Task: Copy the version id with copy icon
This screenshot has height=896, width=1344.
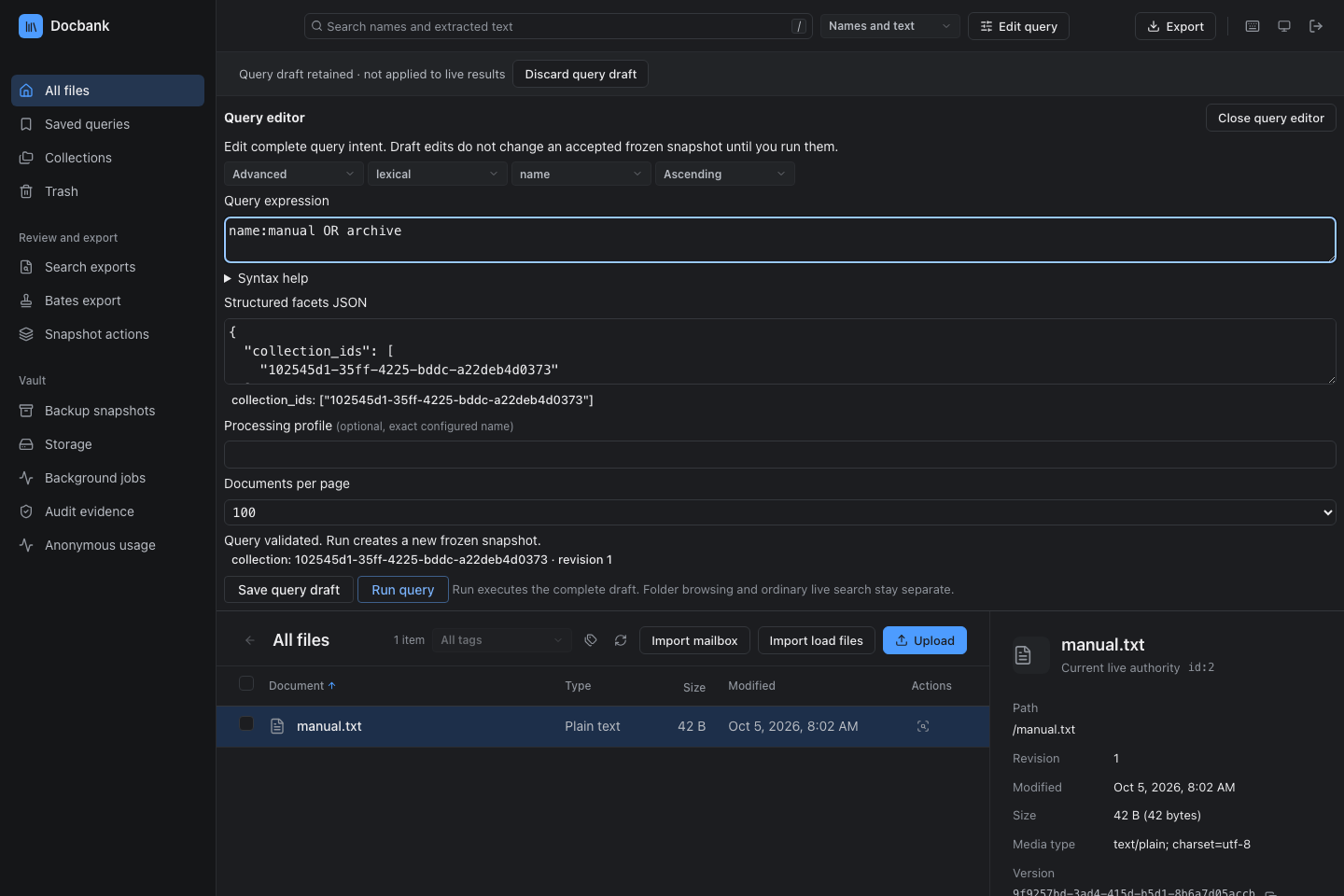Action: click(x=1270, y=893)
